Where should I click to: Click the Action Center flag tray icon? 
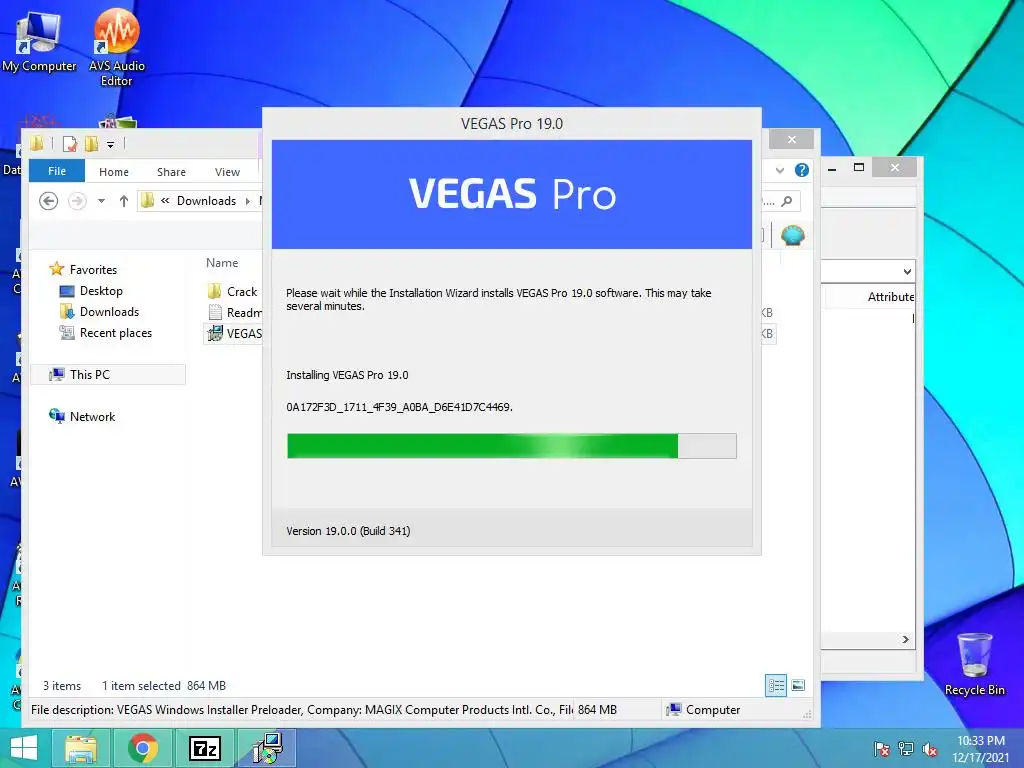pyautogui.click(x=881, y=749)
